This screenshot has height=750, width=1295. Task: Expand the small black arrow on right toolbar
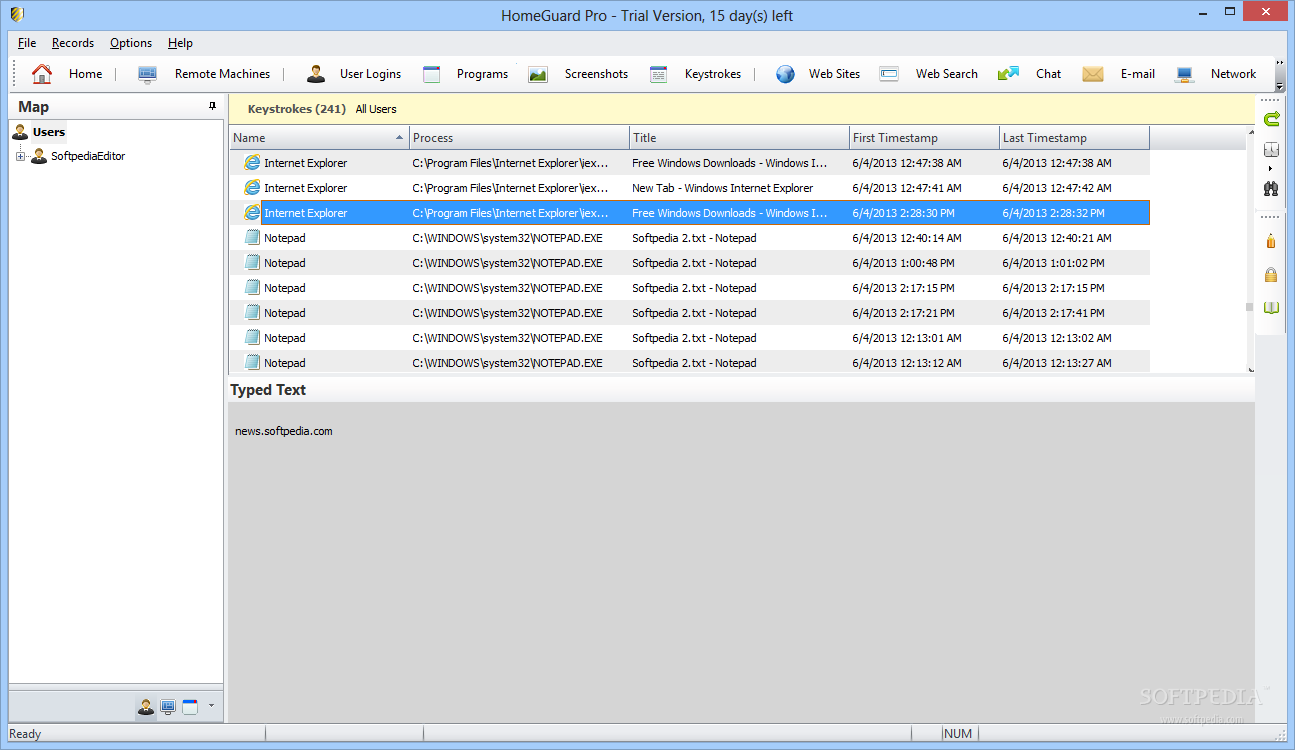coord(1271,169)
